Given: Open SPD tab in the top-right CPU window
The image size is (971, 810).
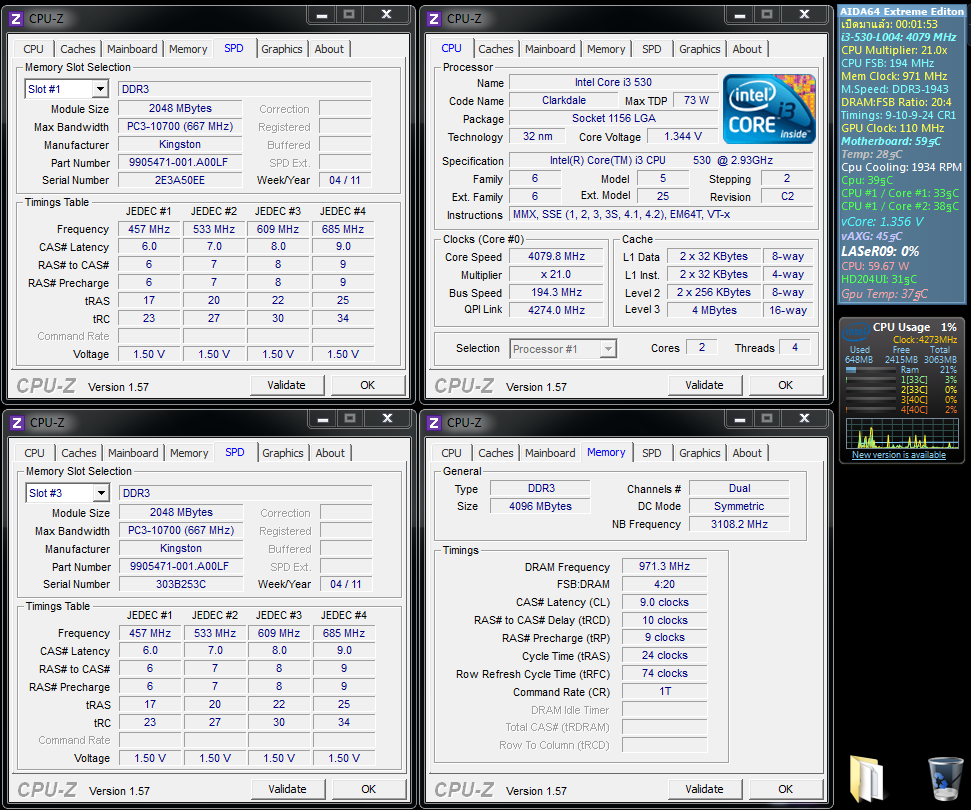Looking at the screenshot, I should 651,49.
